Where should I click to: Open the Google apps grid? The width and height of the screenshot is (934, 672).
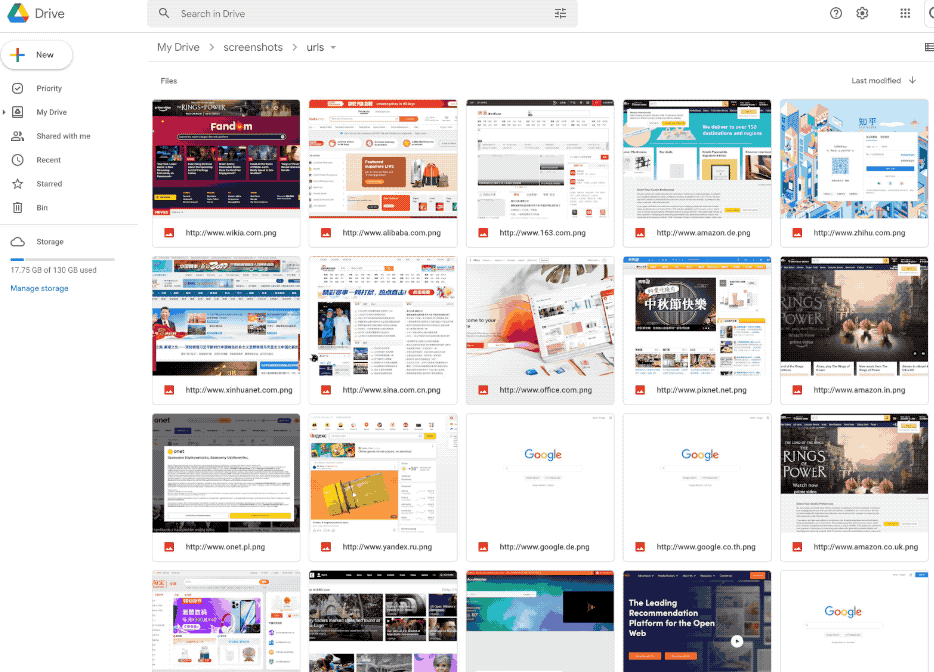point(904,13)
